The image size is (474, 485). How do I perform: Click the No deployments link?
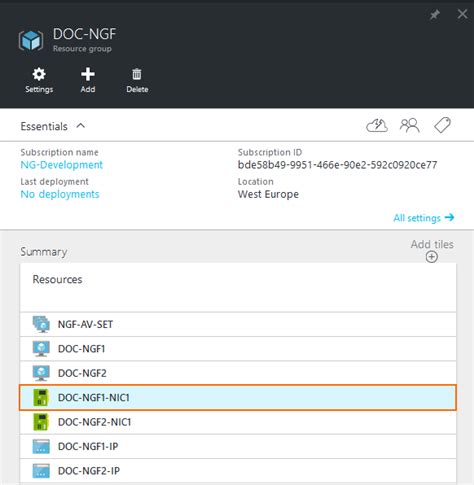(x=60, y=194)
